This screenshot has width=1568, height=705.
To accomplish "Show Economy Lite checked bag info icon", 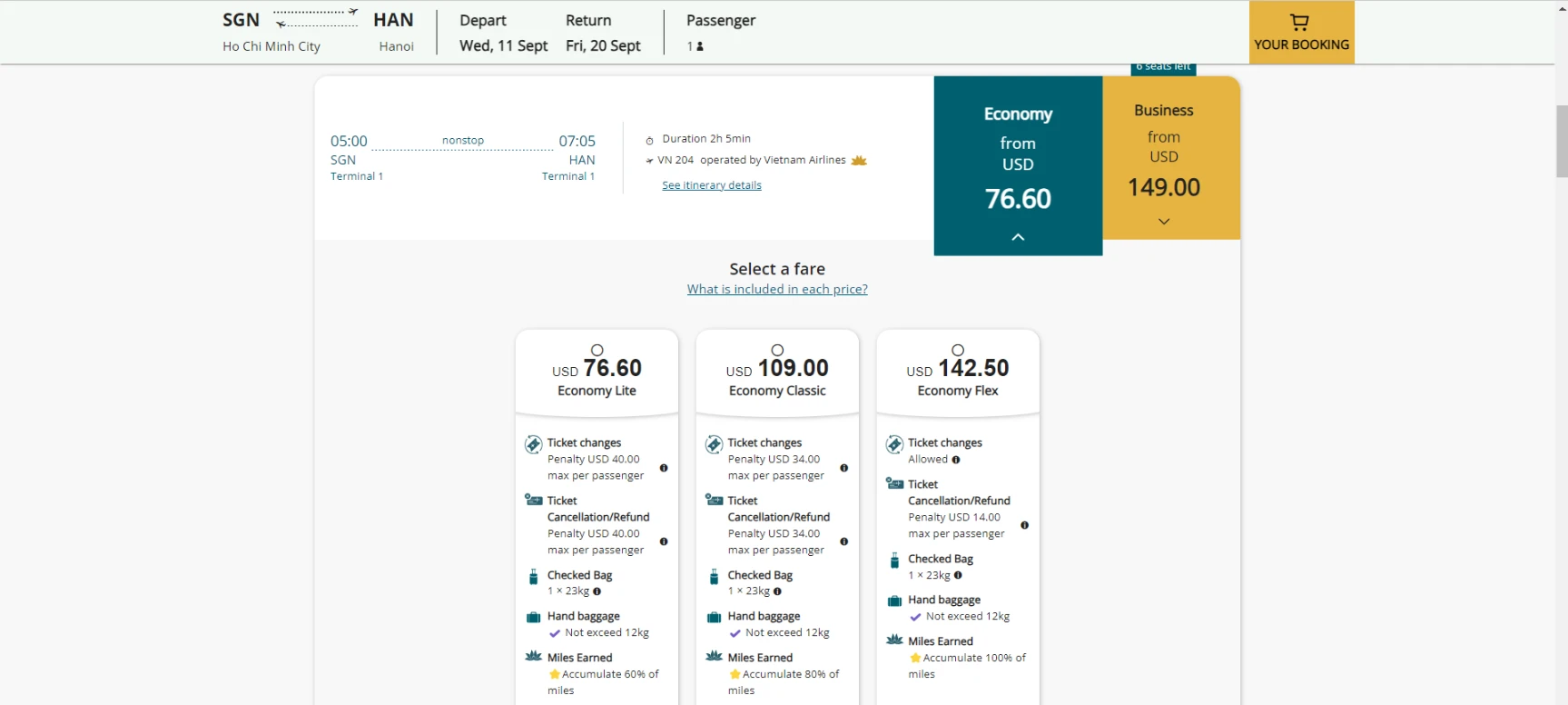I will tap(597, 591).
